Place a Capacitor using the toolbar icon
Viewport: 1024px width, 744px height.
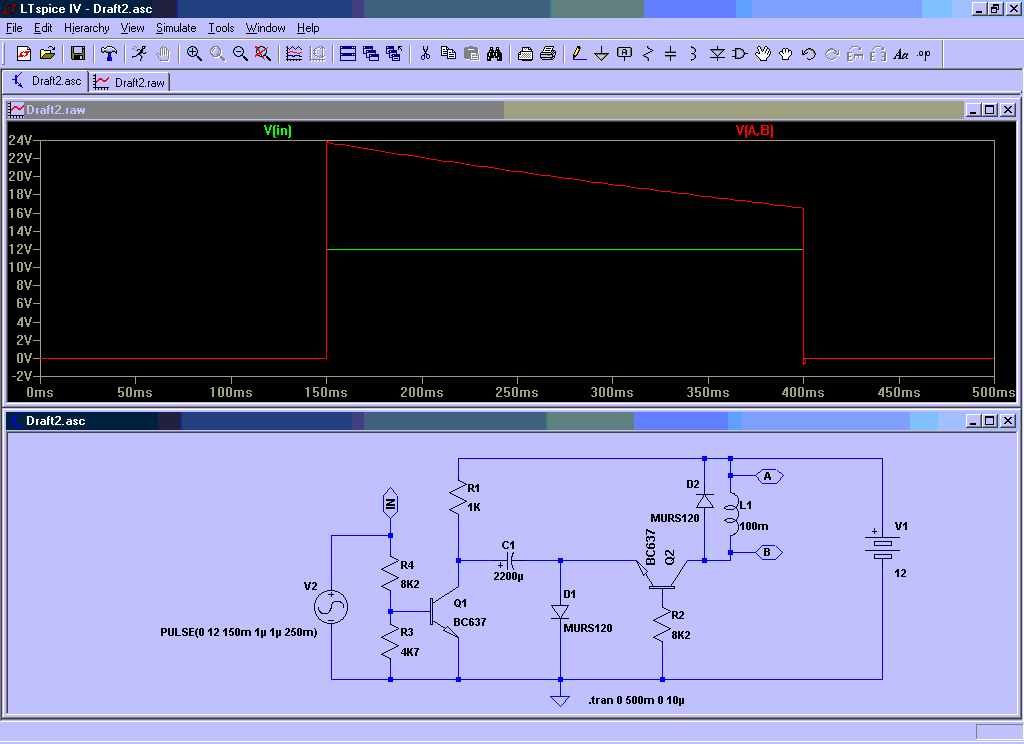click(x=671, y=54)
